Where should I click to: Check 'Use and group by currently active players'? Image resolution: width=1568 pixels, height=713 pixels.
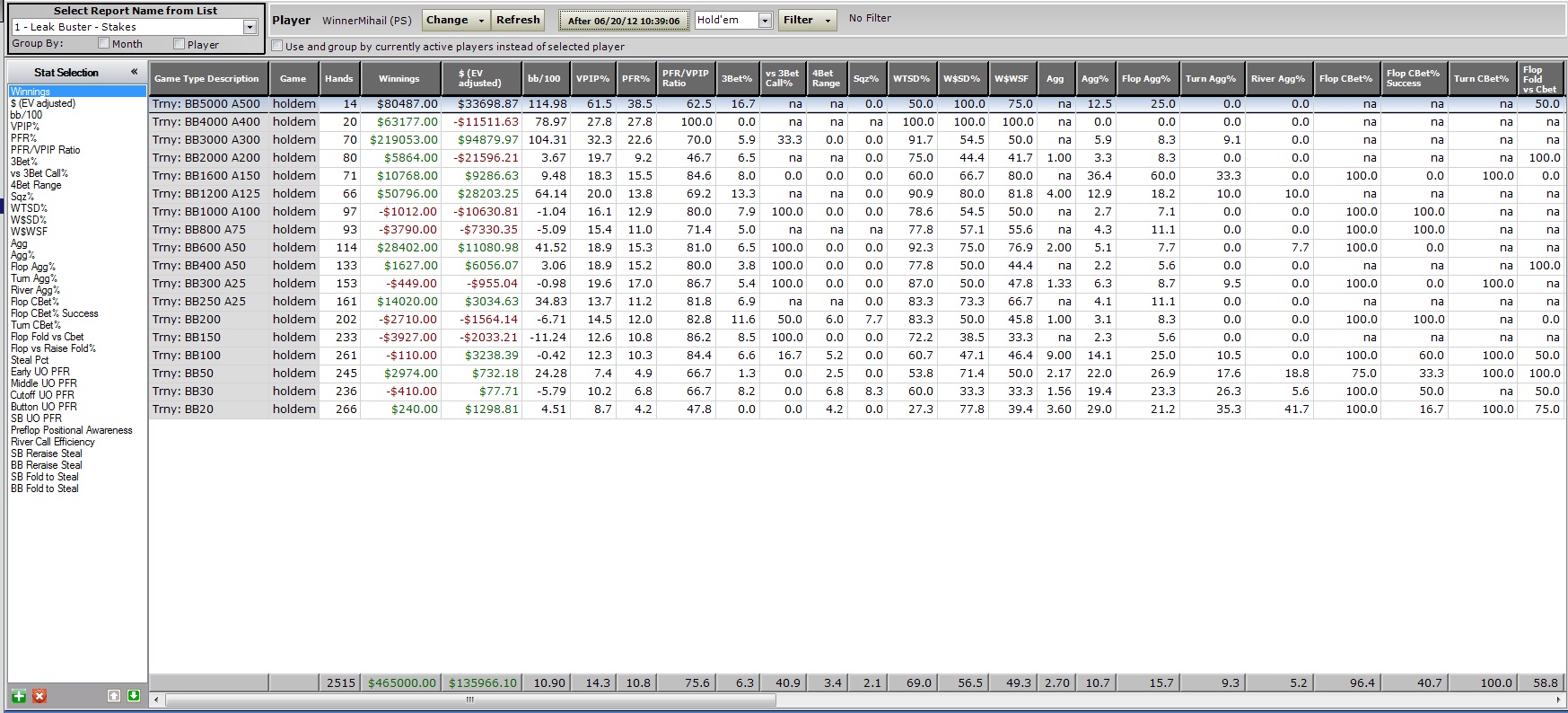(x=277, y=46)
